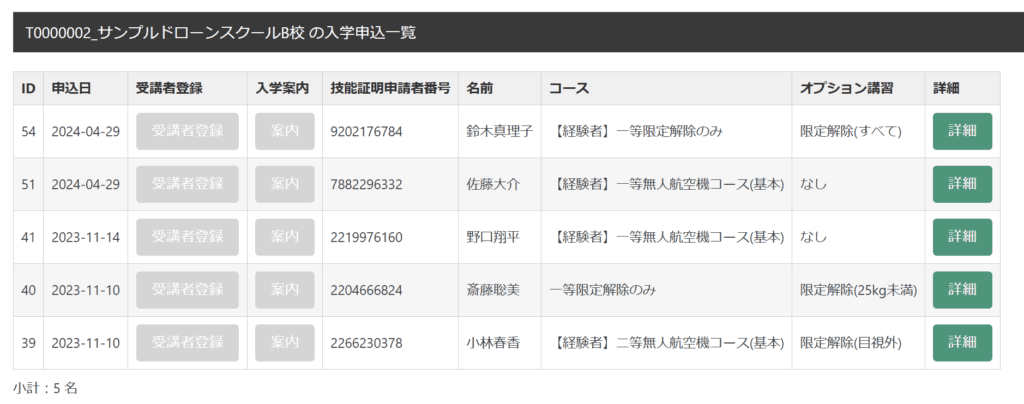Click applicant number 9202176784 cell
Screen dimensions: 1024x404
coord(366,132)
